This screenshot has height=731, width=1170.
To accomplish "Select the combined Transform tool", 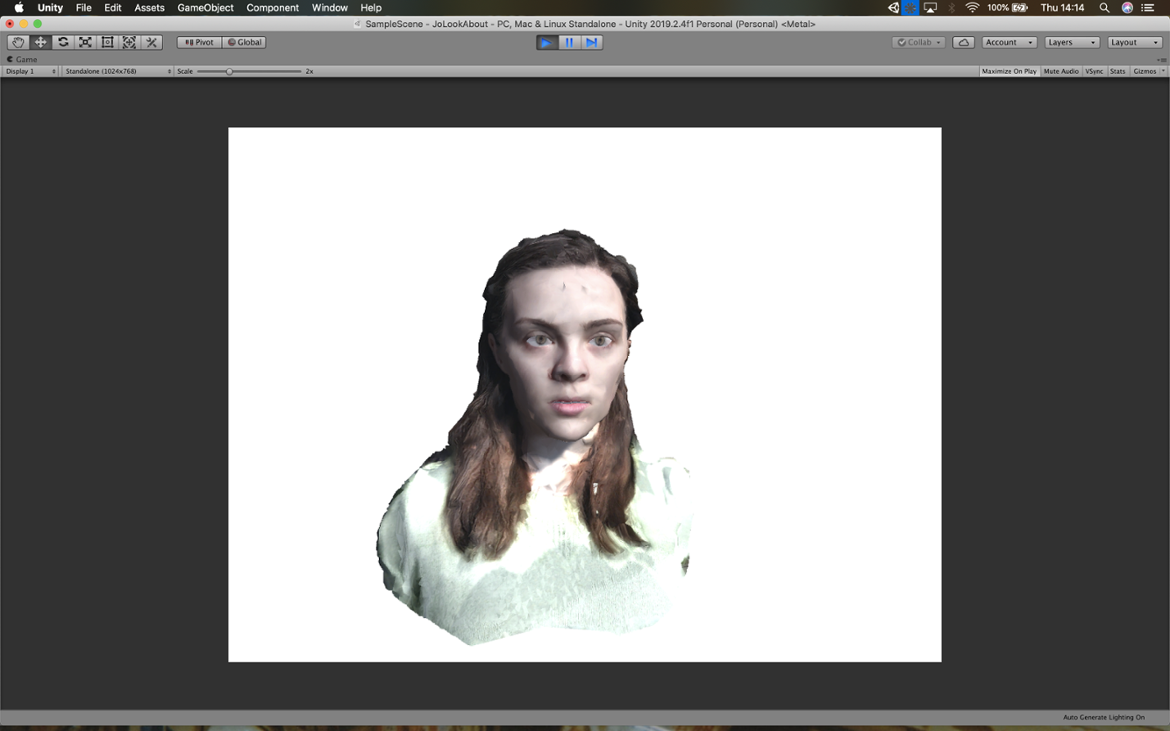I will coord(129,42).
